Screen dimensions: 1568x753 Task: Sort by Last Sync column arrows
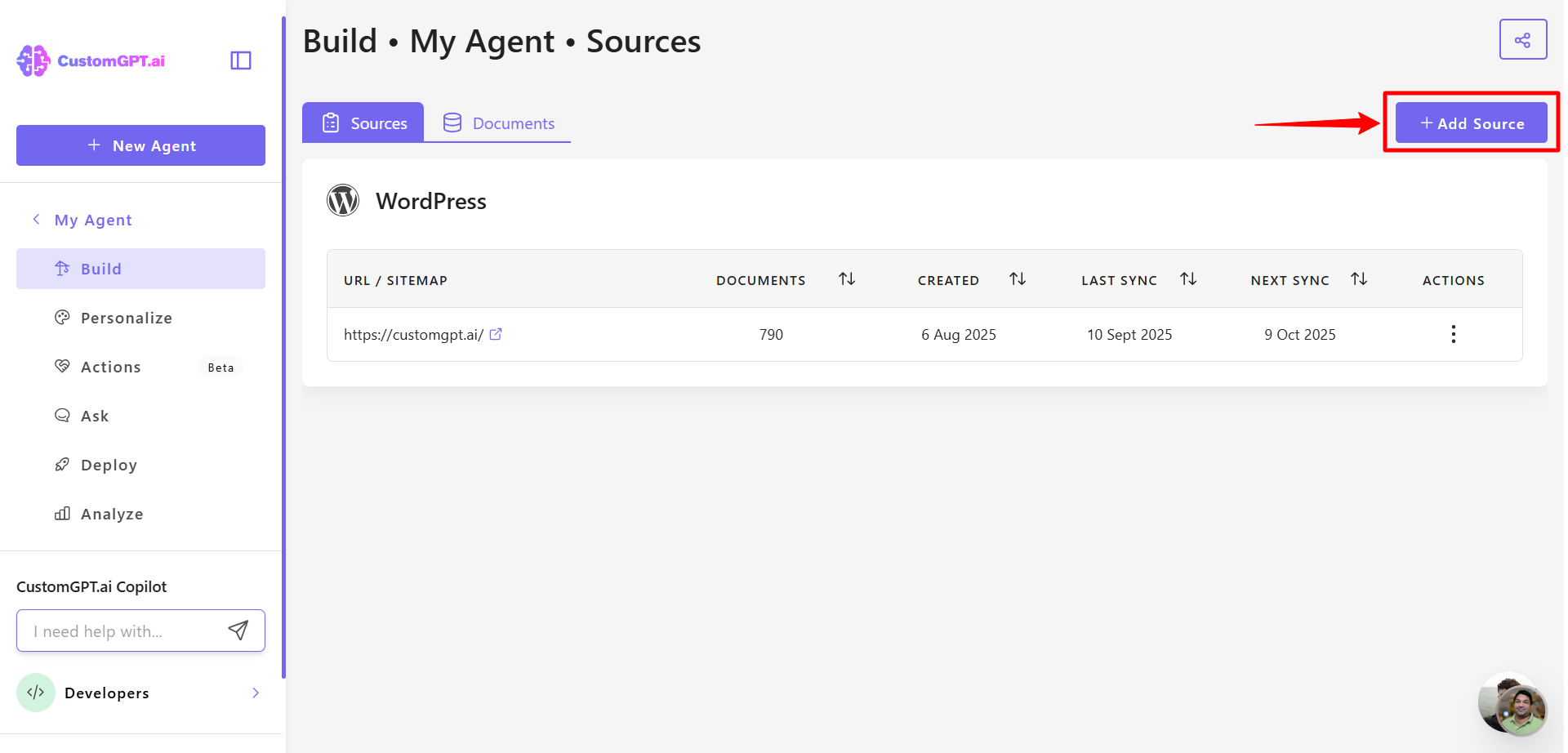click(x=1188, y=279)
